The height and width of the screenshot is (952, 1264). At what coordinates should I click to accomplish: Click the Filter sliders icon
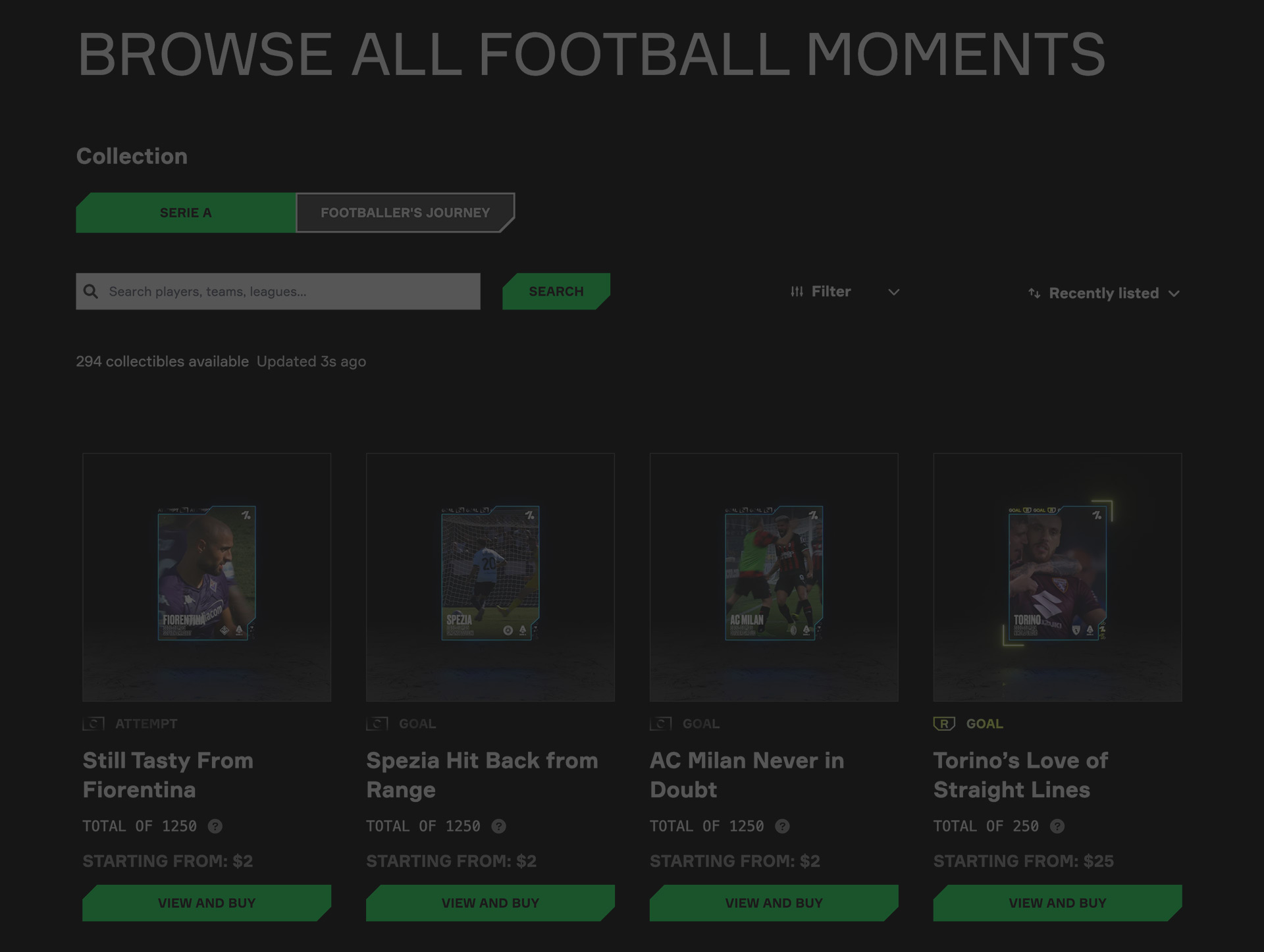pyautogui.click(x=797, y=292)
